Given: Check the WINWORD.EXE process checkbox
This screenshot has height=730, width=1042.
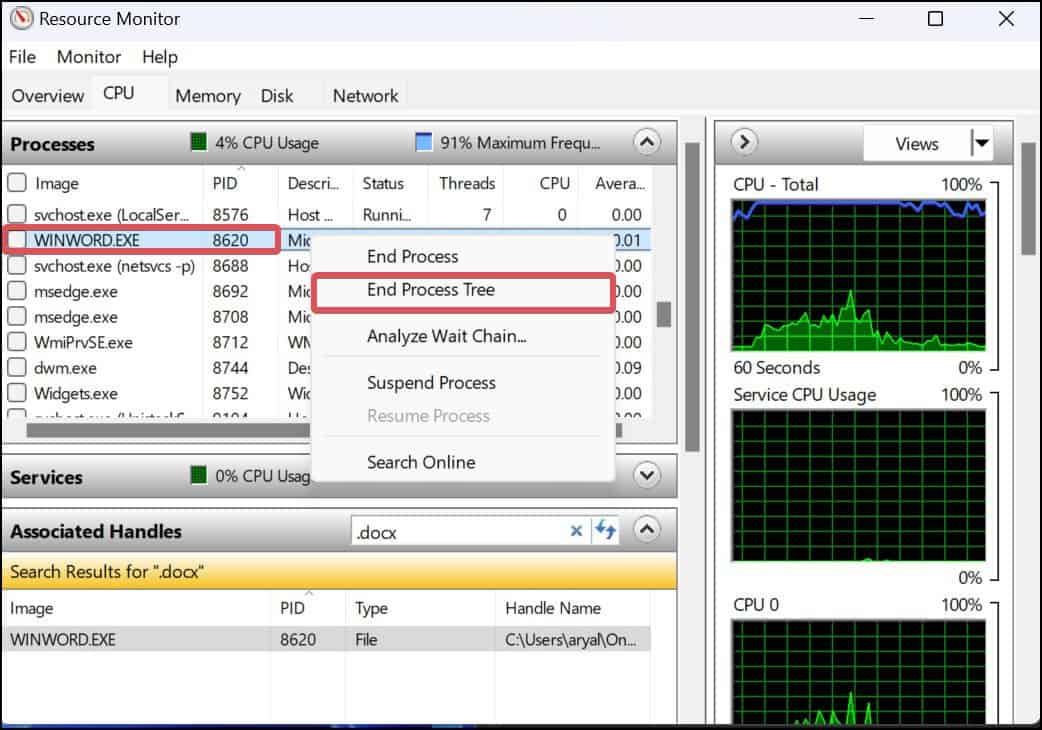Looking at the screenshot, I should click(x=17, y=240).
